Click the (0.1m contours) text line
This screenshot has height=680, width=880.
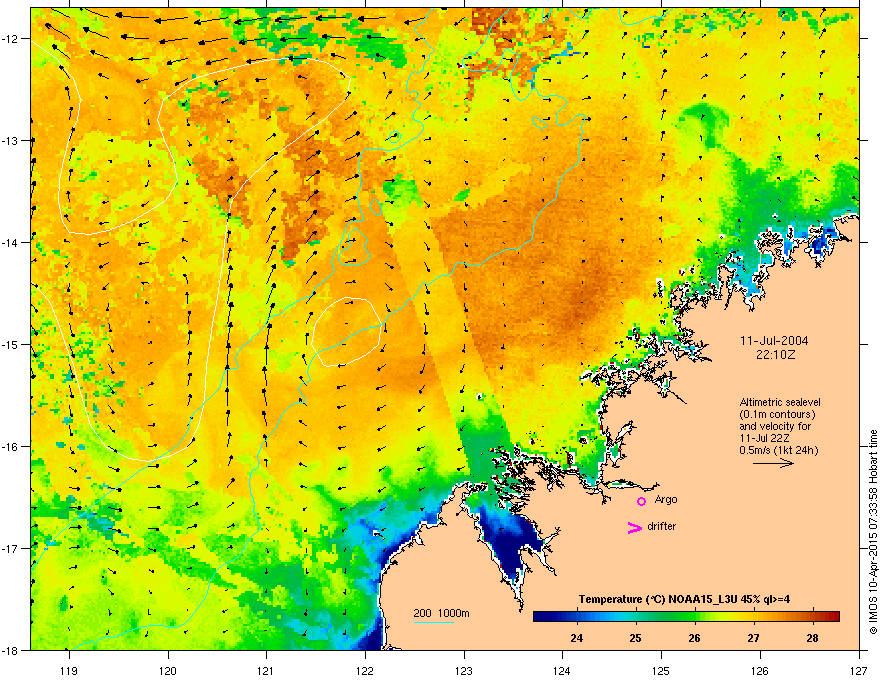click(x=777, y=414)
